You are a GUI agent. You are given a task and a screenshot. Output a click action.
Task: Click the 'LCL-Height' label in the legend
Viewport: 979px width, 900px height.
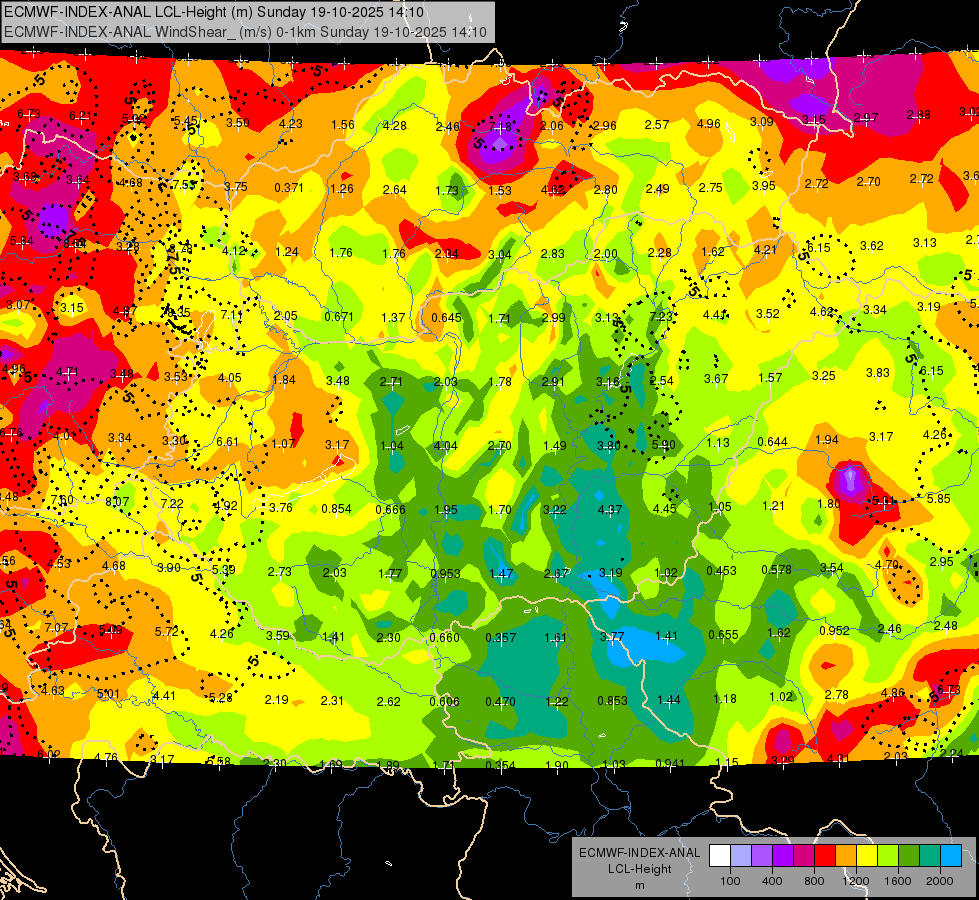pos(640,869)
